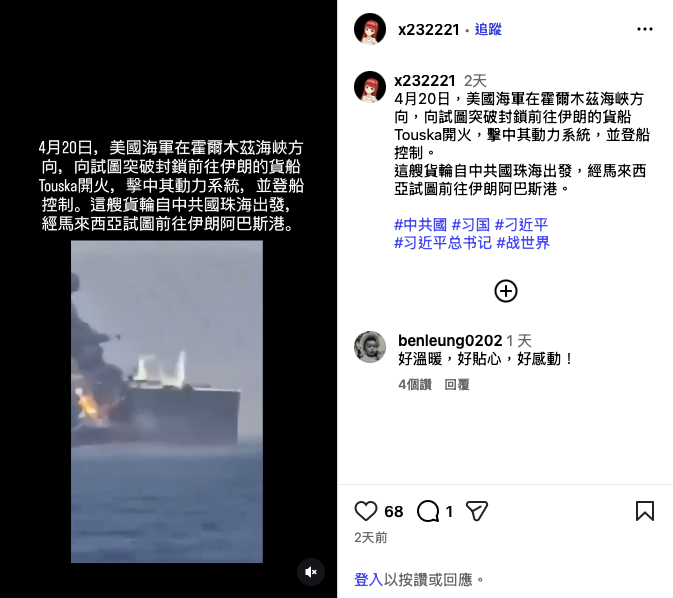This screenshot has height=598, width=674.
Task: Click hashtag #中共國
Action: (420, 224)
